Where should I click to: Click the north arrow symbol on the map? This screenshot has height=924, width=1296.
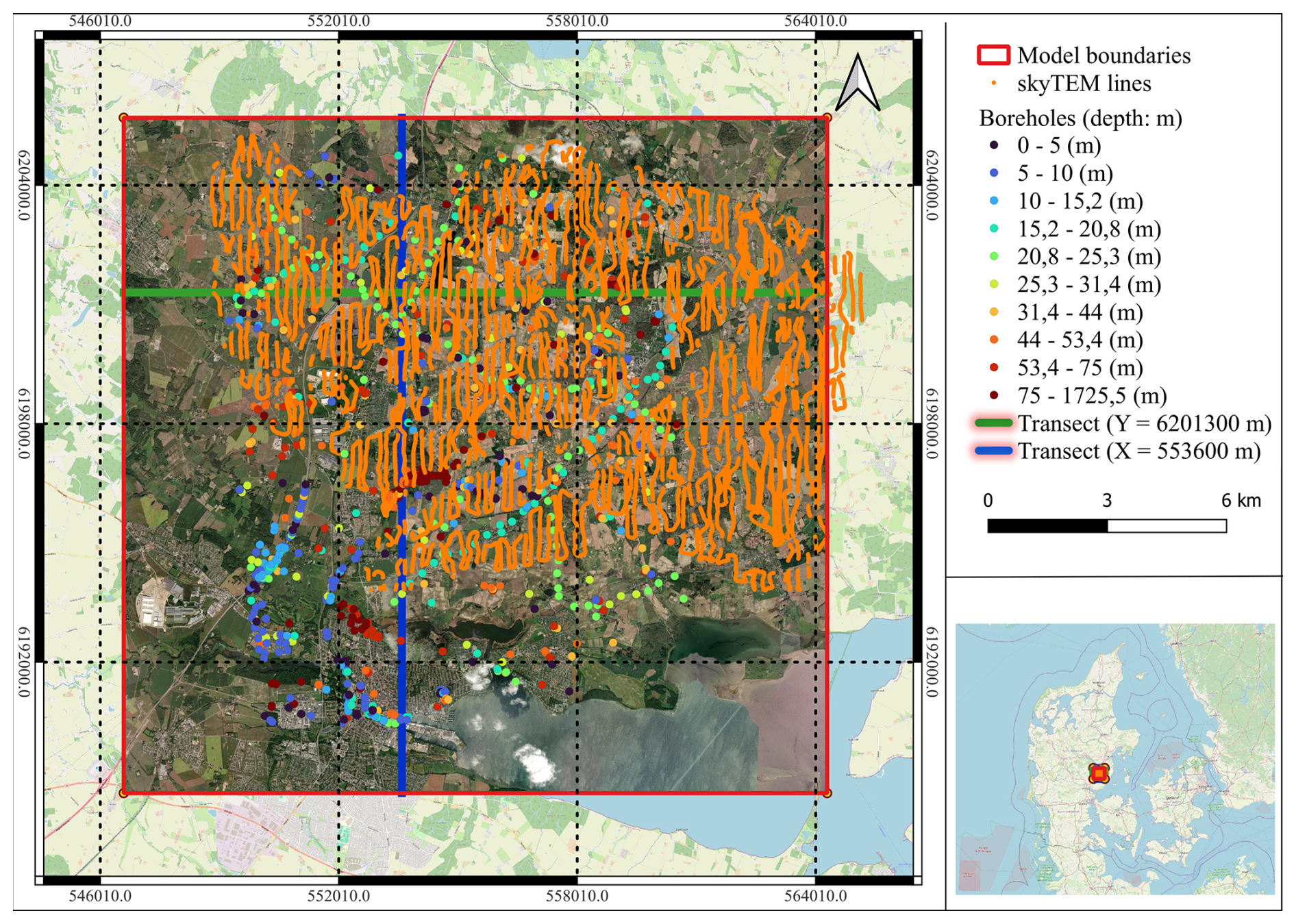pos(857,83)
